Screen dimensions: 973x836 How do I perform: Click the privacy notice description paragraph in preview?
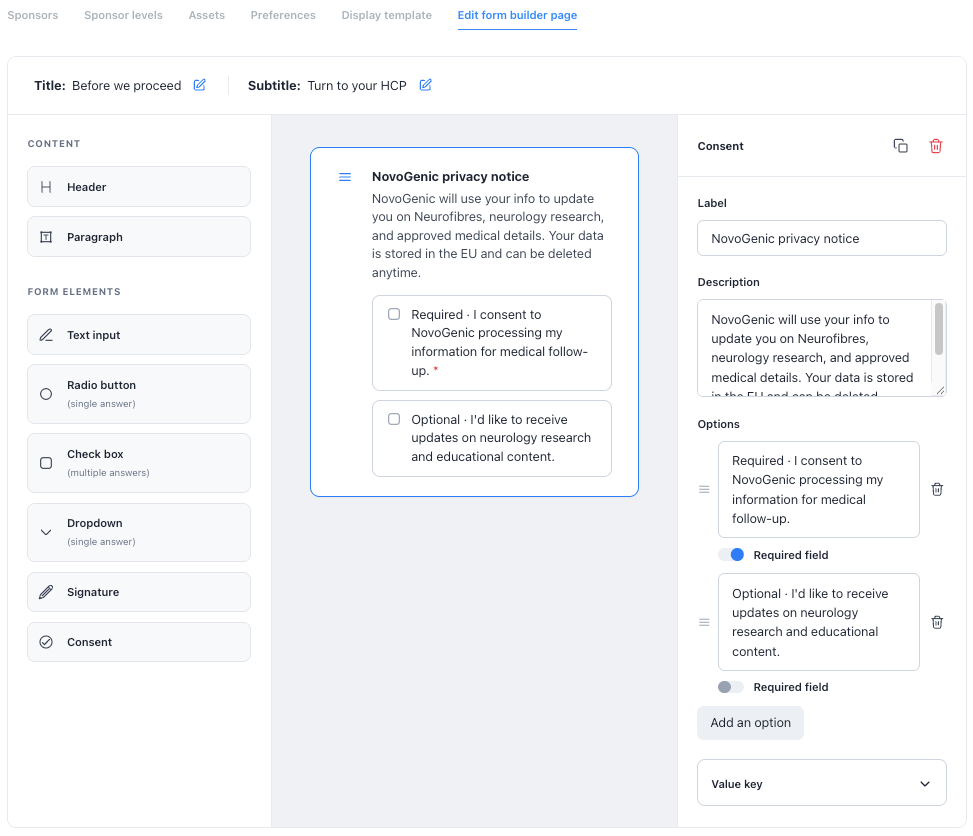point(488,235)
